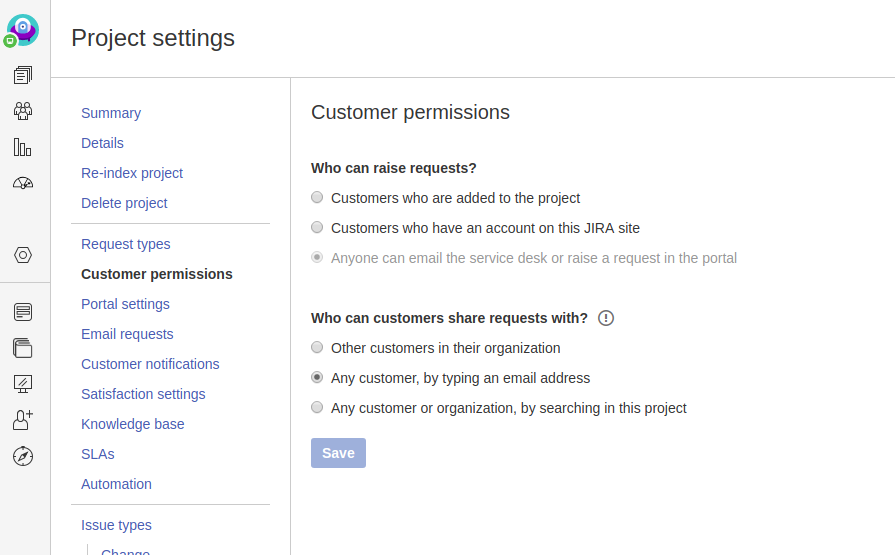Select 'Any customer or organization' radio option

point(317,408)
